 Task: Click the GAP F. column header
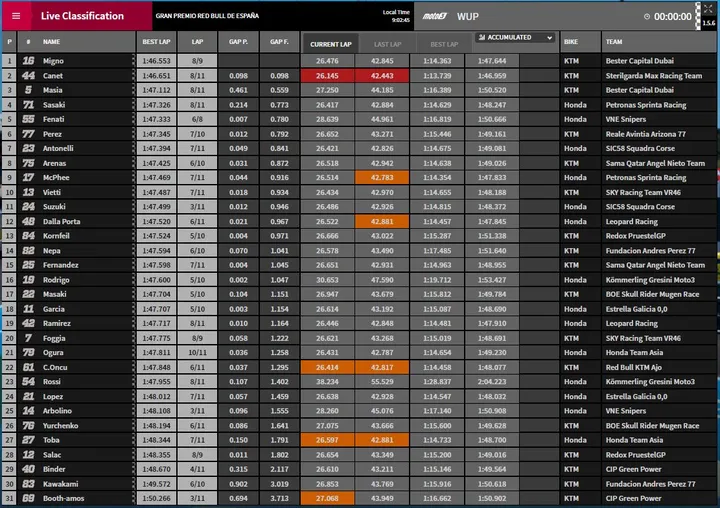(279, 42)
